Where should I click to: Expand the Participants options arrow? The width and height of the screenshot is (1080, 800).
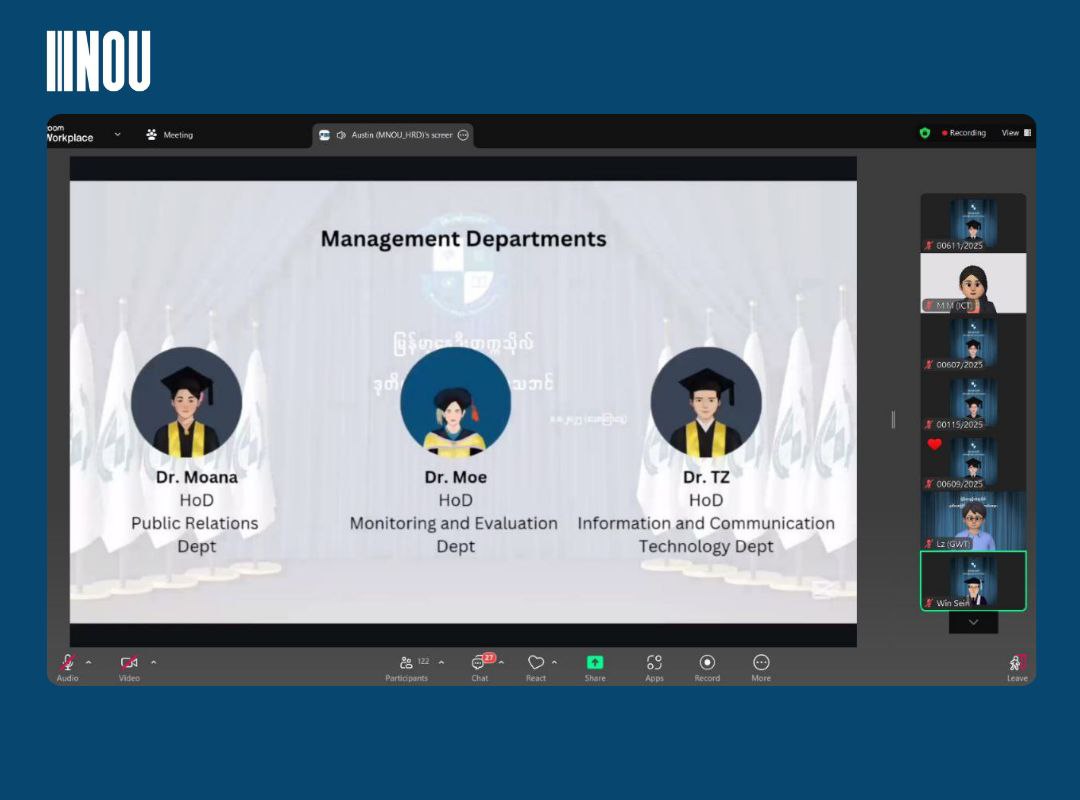442,662
